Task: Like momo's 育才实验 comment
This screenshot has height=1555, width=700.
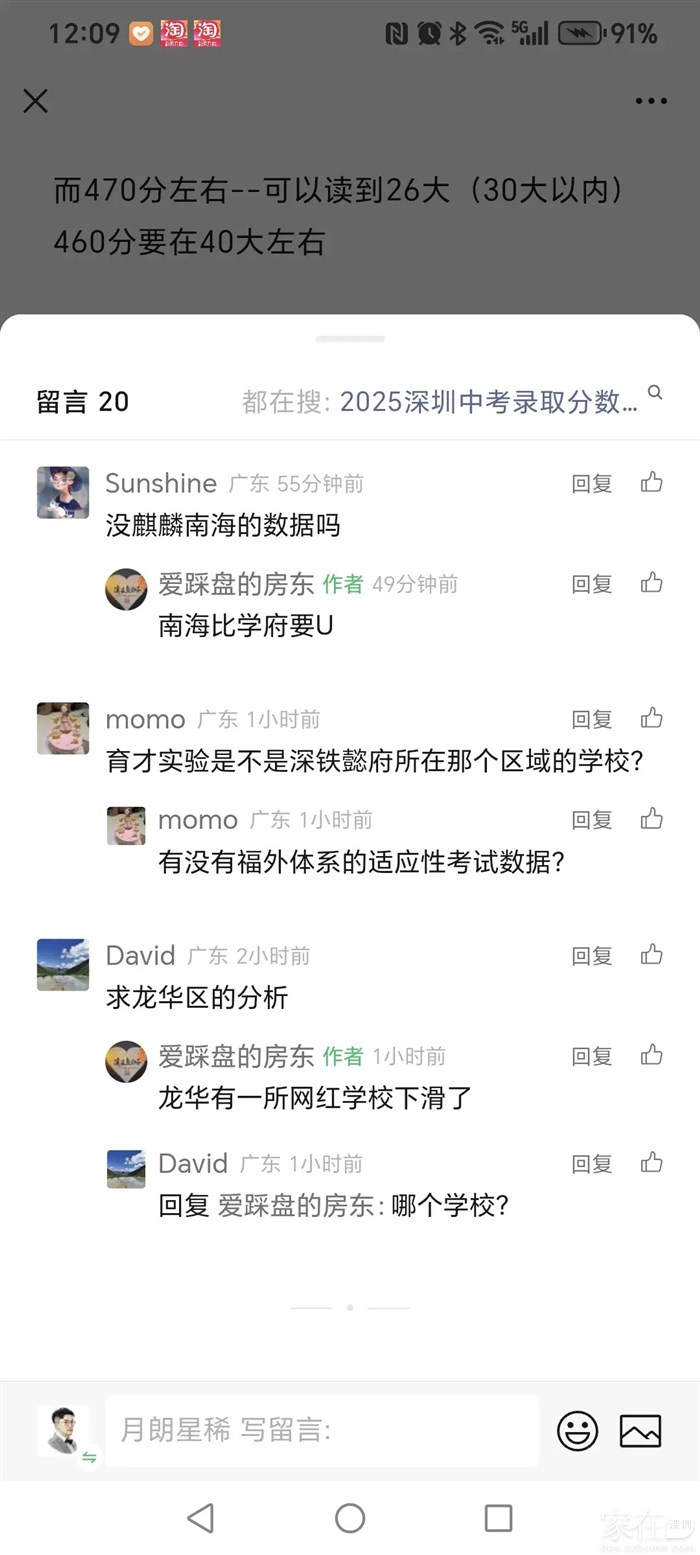Action: [x=652, y=718]
